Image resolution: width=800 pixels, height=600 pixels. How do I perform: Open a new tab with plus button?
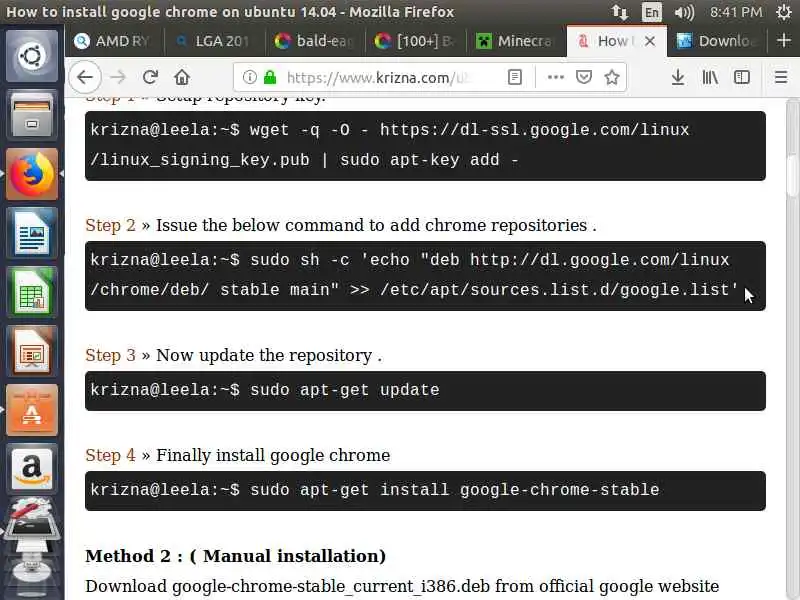coord(784,40)
